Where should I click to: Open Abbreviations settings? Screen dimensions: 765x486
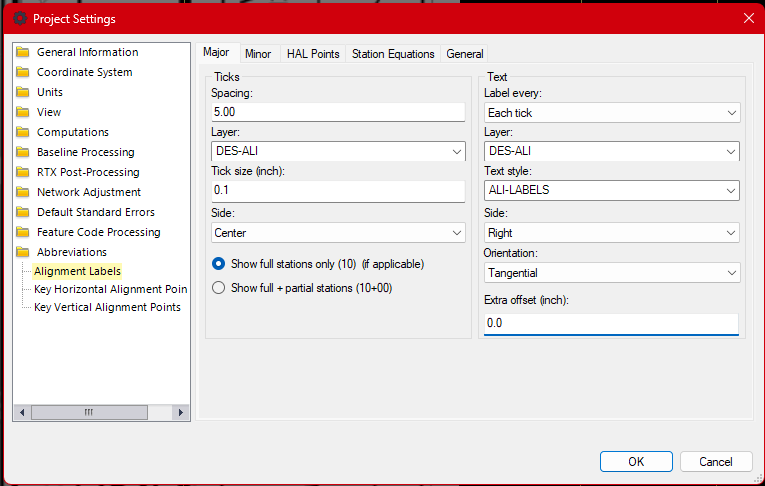tap(72, 252)
